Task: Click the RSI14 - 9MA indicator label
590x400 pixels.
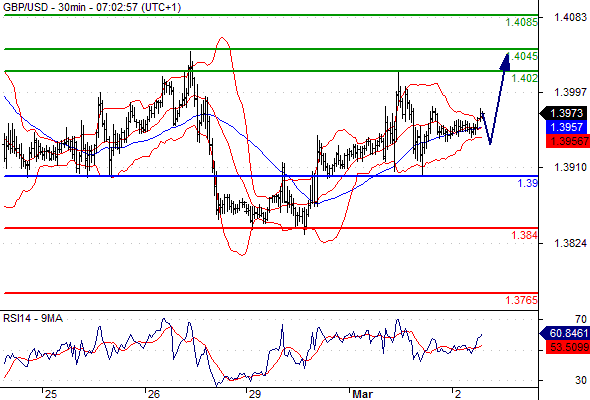Action: pos(33,318)
